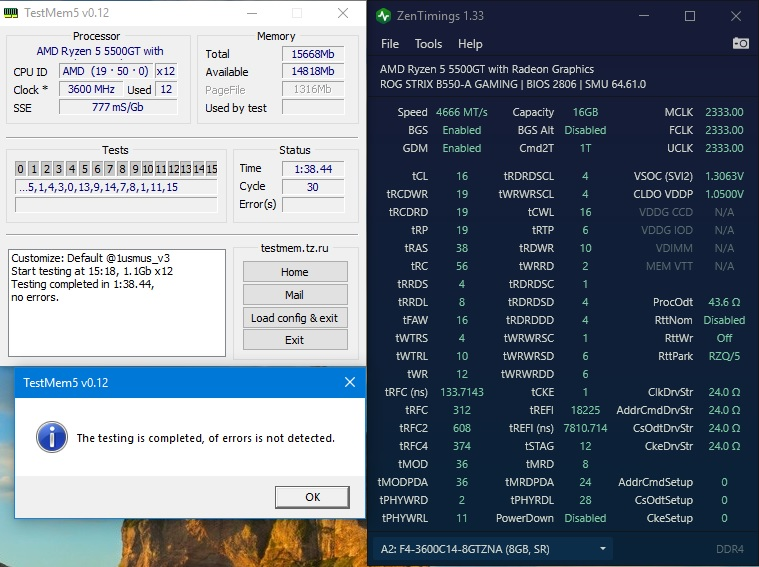759x567 pixels.
Task: Click the BGS Alt Disabled value
Action: coord(585,130)
